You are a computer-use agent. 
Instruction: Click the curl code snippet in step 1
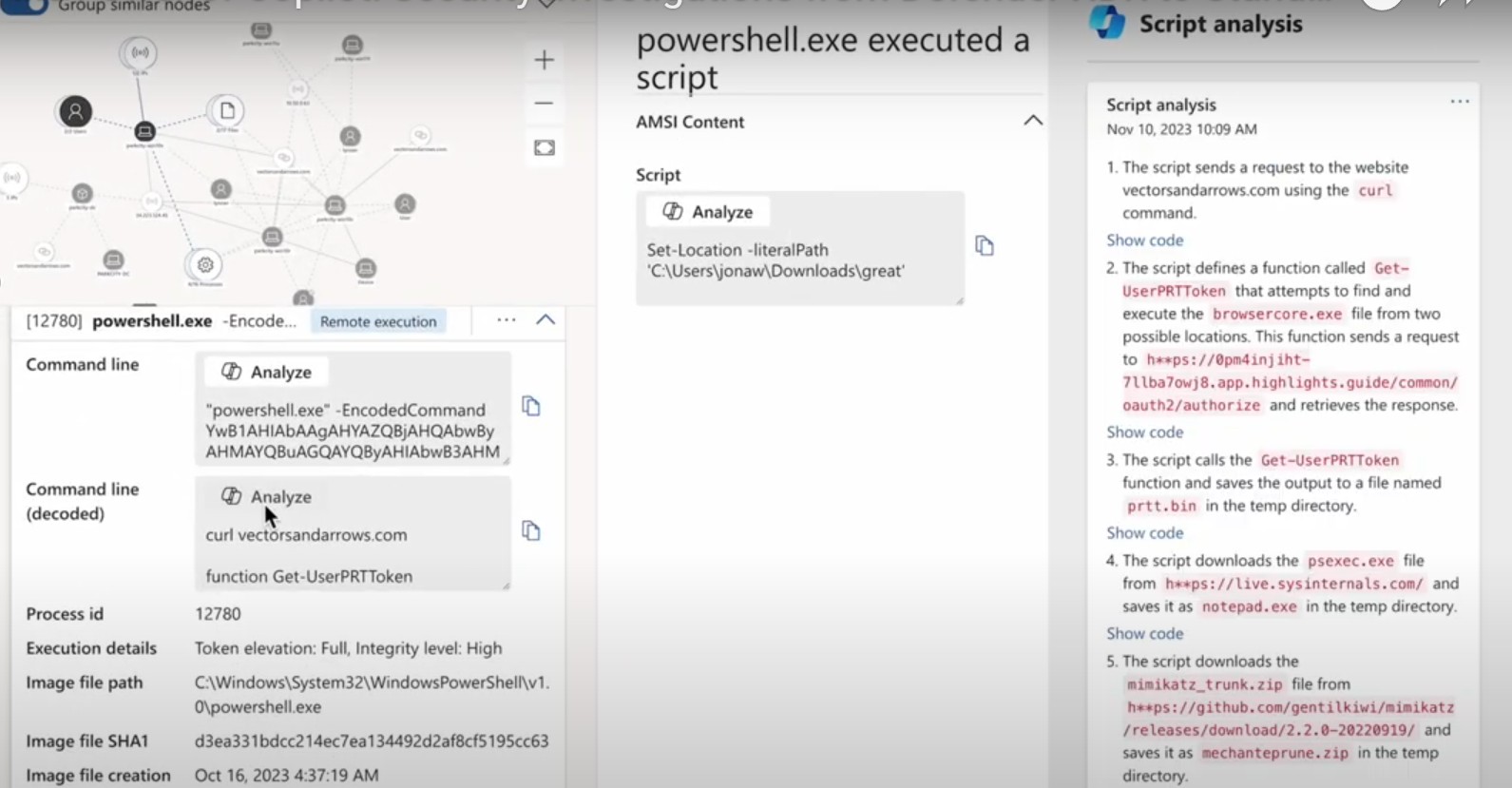(1375, 191)
